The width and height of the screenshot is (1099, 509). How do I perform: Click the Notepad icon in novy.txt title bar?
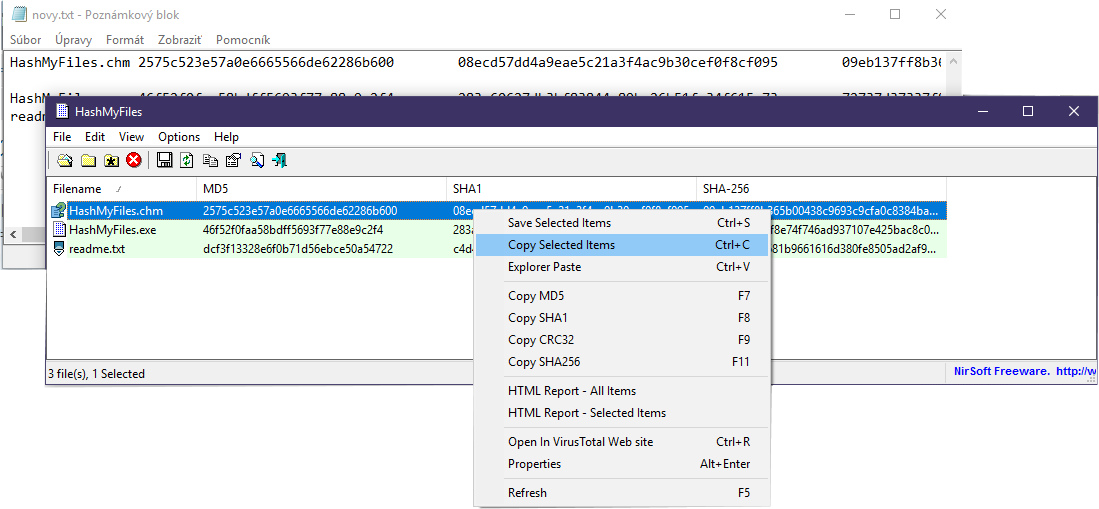[x=20, y=14]
